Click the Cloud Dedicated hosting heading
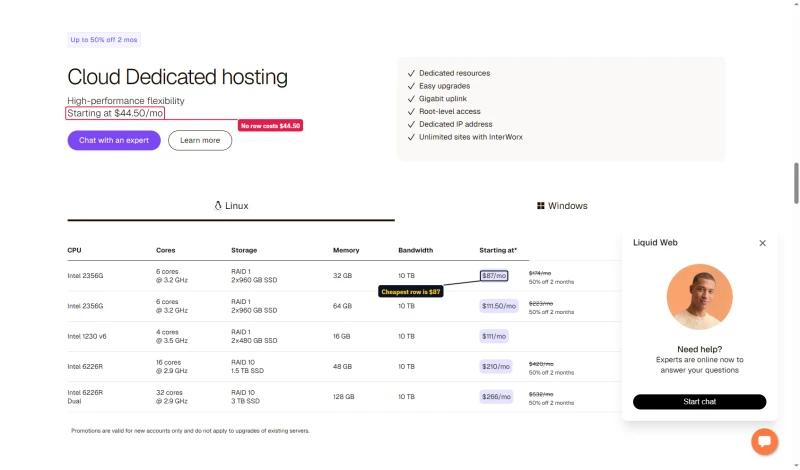800x470 pixels. pos(178,77)
